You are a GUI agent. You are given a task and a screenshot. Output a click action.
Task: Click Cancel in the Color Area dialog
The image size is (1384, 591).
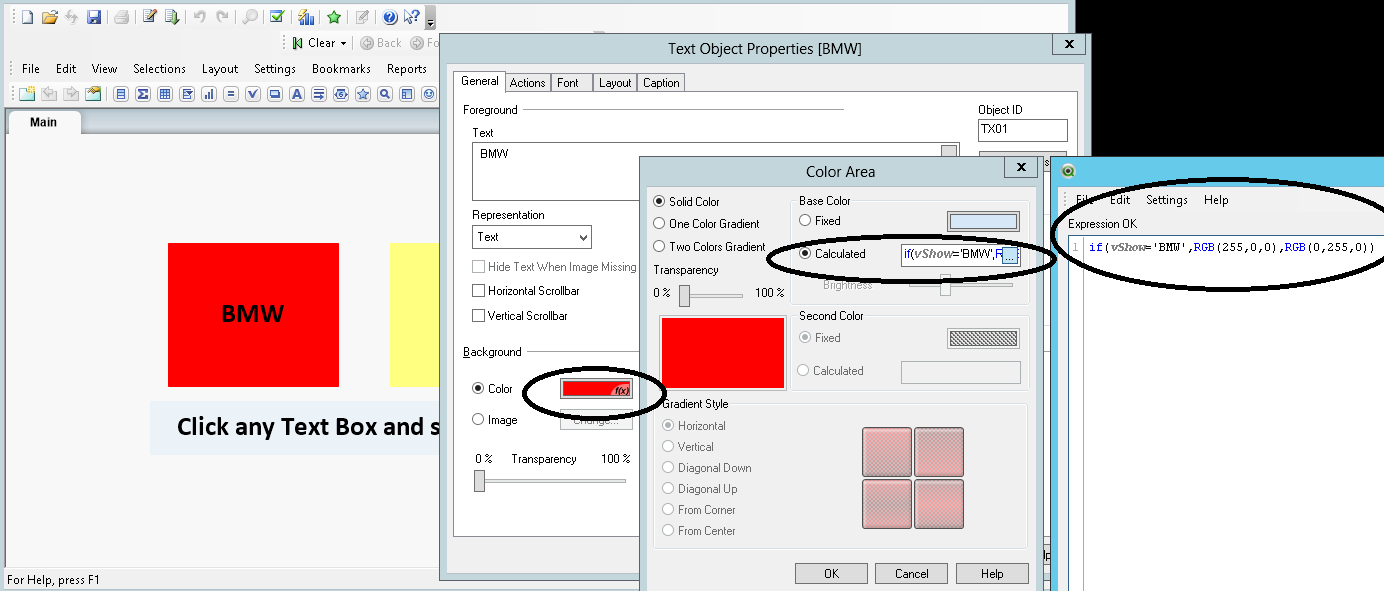[x=911, y=574]
